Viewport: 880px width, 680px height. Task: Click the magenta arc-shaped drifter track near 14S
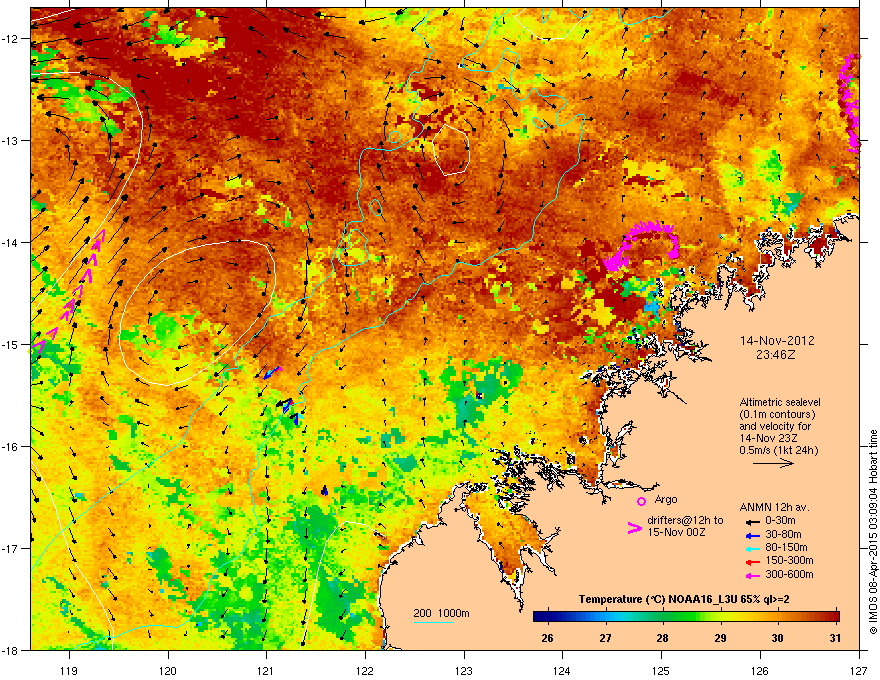641,245
